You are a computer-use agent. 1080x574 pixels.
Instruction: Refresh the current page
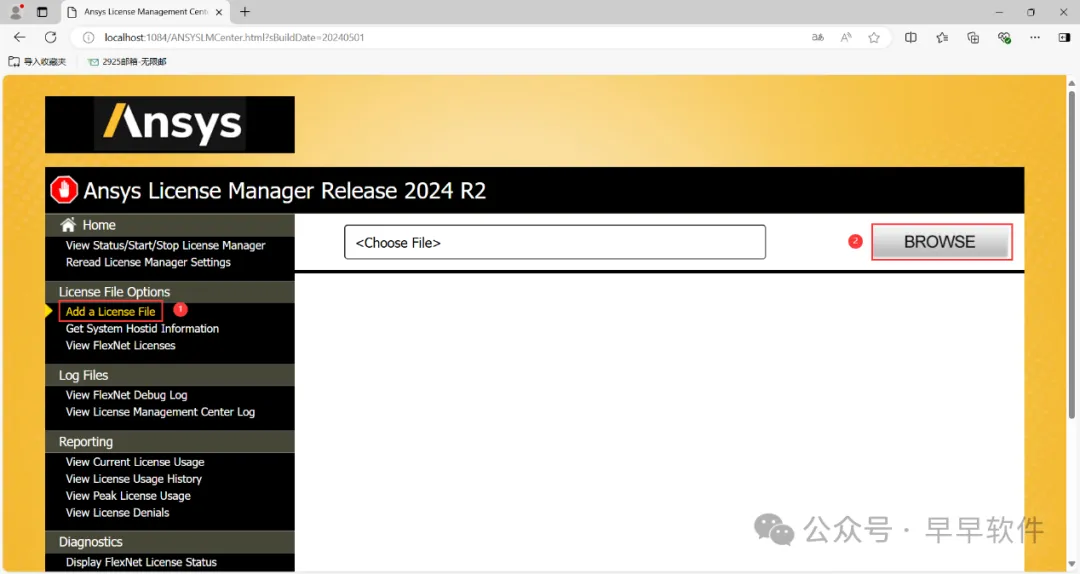(x=50, y=37)
